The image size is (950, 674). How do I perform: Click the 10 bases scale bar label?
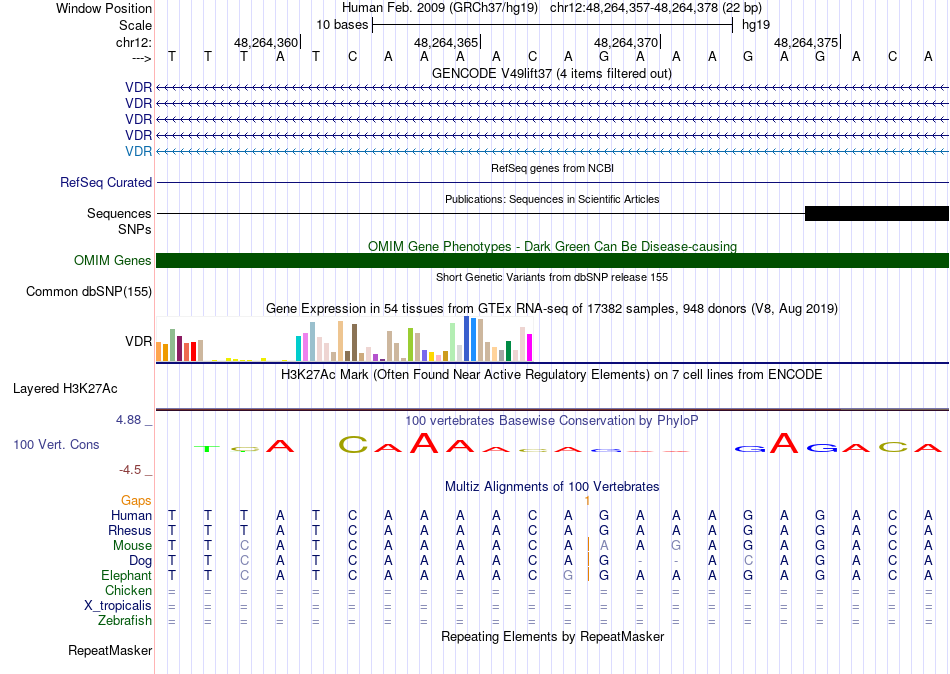coord(342,25)
